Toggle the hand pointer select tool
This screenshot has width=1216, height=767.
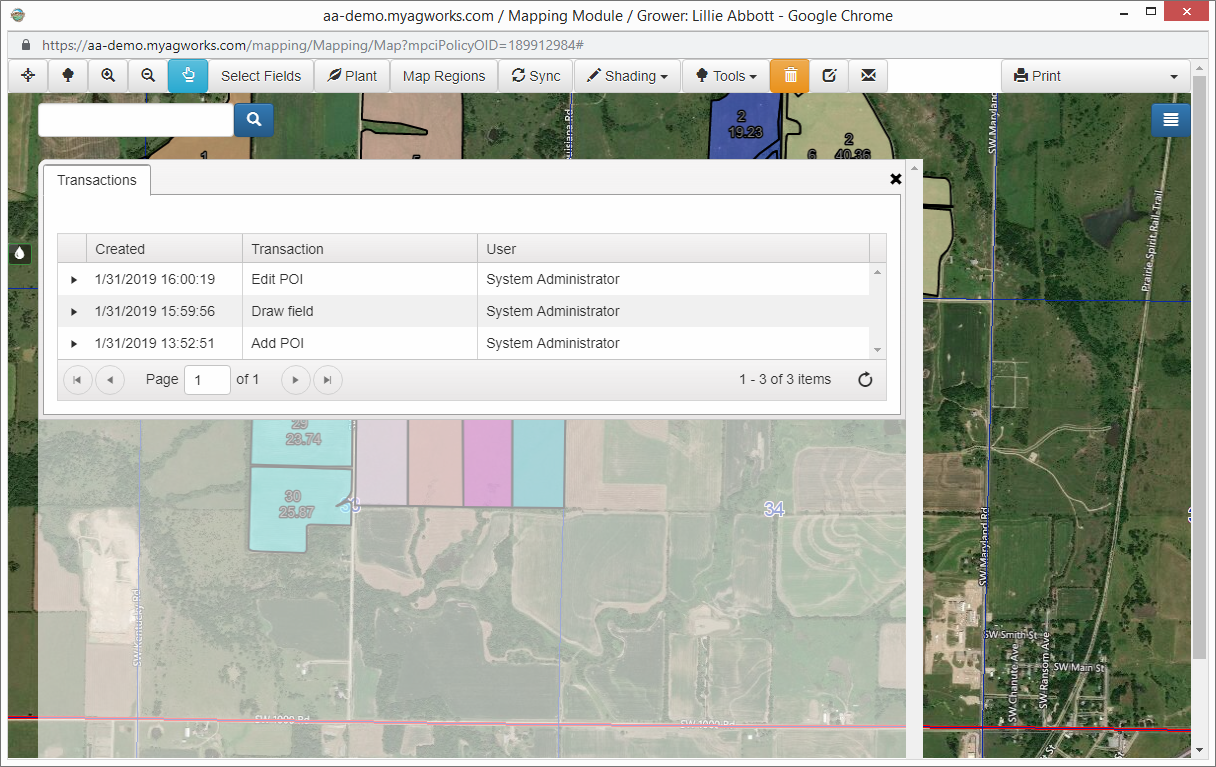188,76
